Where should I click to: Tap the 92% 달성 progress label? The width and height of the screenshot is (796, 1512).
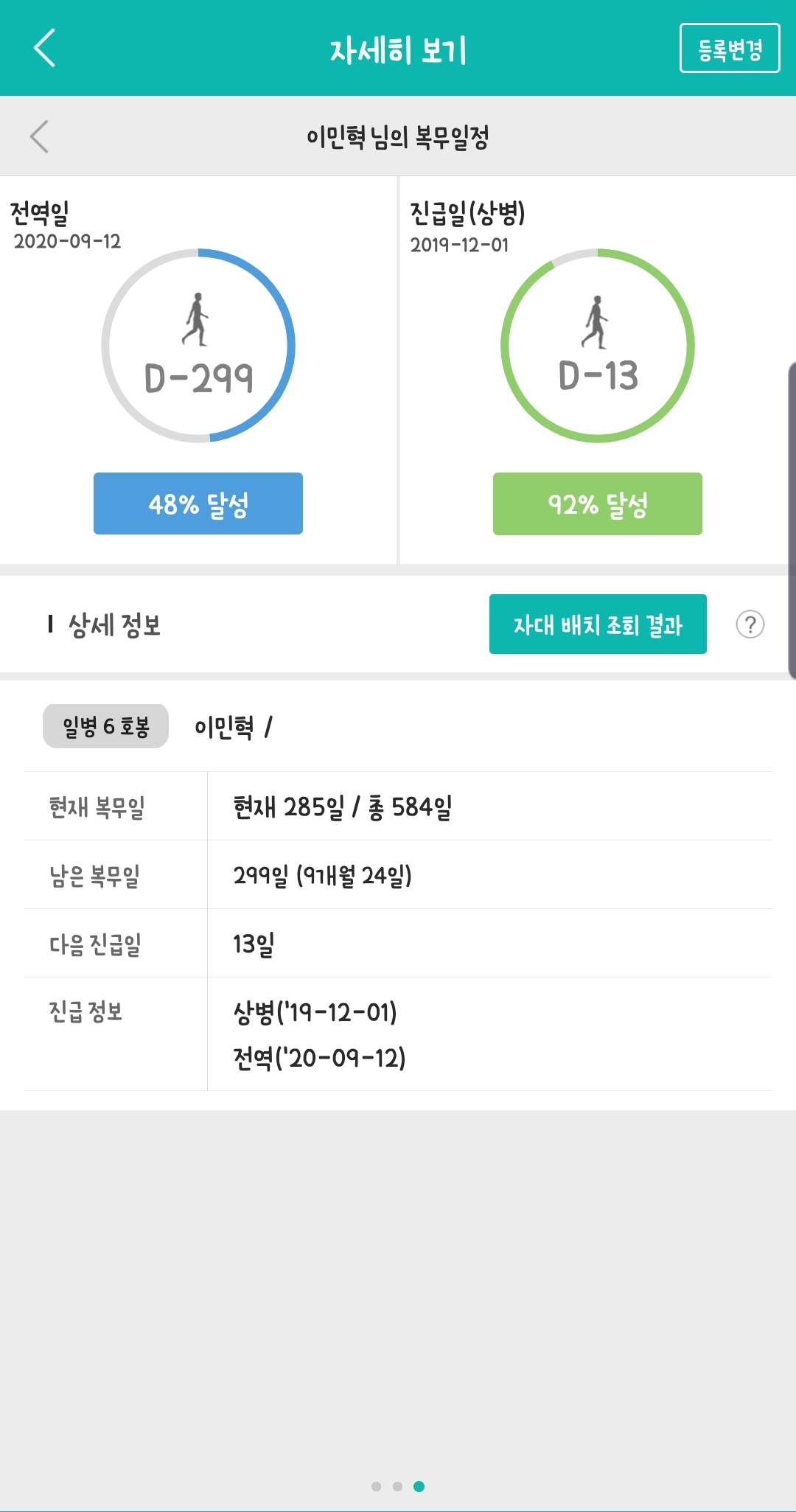click(597, 504)
